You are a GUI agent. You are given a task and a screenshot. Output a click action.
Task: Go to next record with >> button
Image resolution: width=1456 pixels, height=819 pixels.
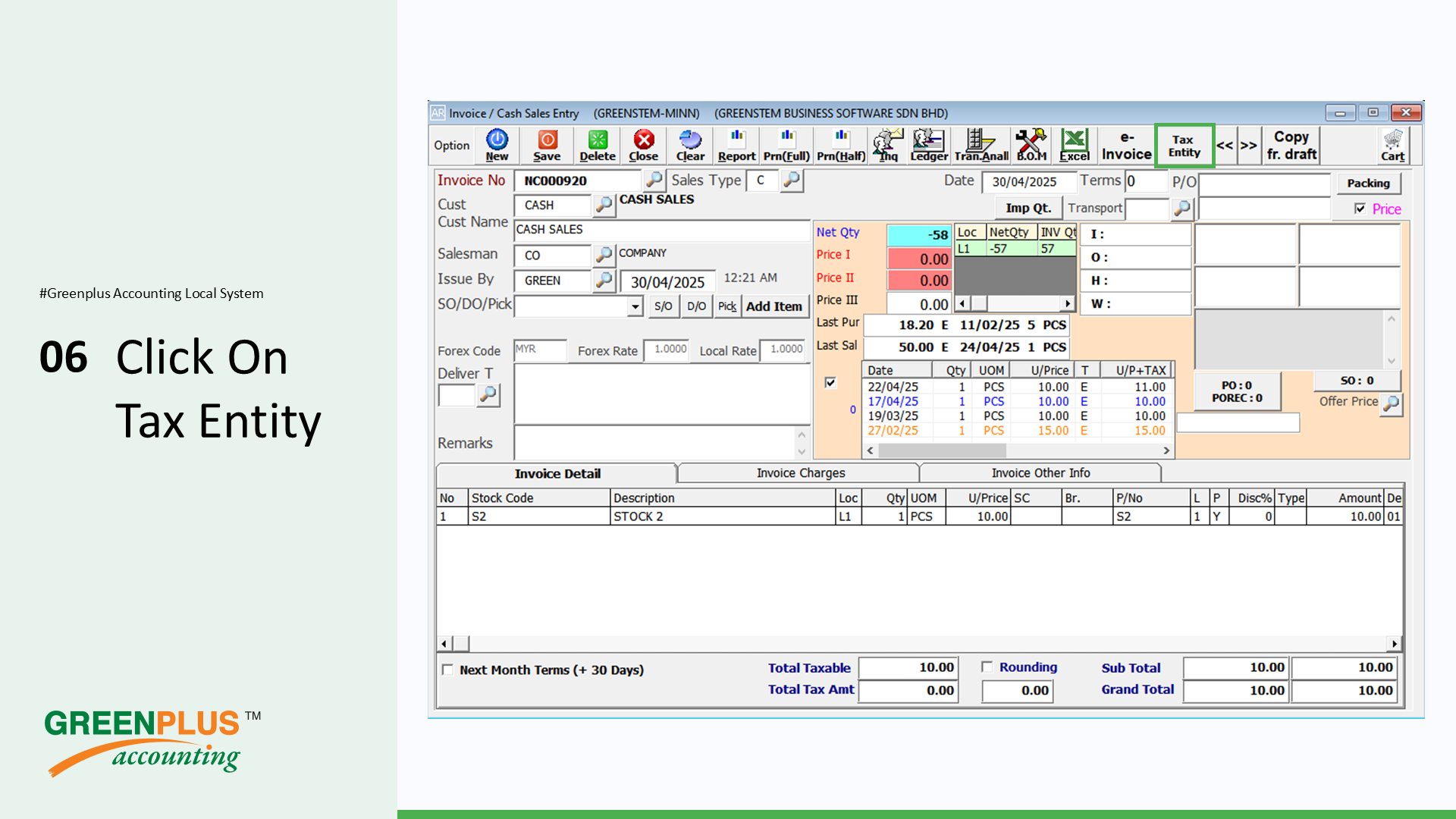point(1248,146)
